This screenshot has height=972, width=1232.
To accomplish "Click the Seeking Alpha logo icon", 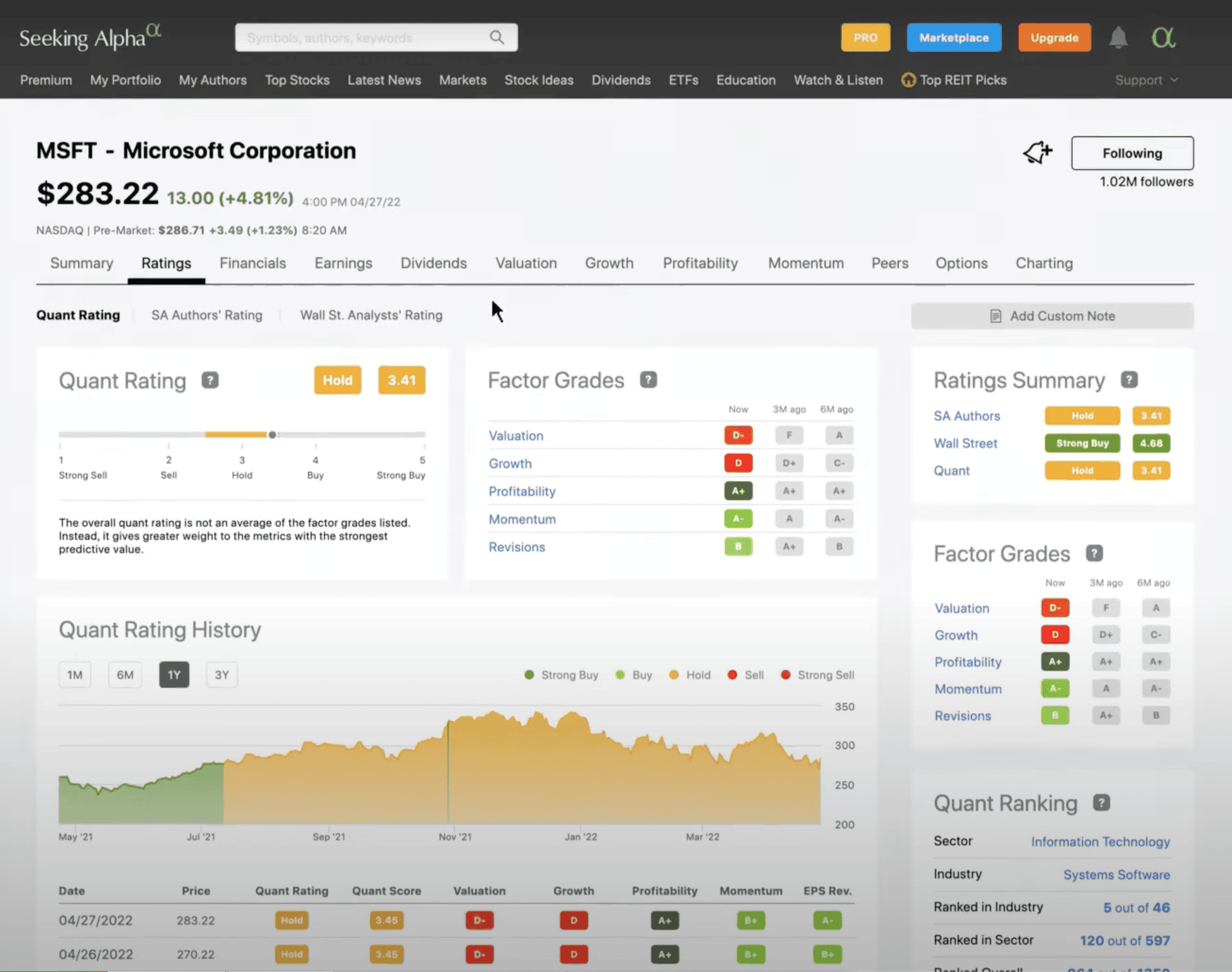I will point(90,37).
